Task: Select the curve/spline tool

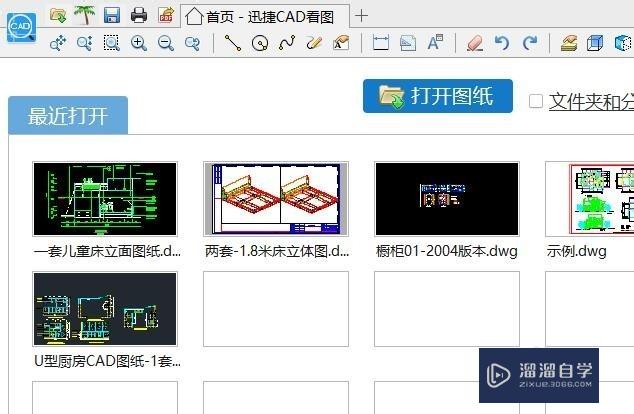Action: pos(287,43)
